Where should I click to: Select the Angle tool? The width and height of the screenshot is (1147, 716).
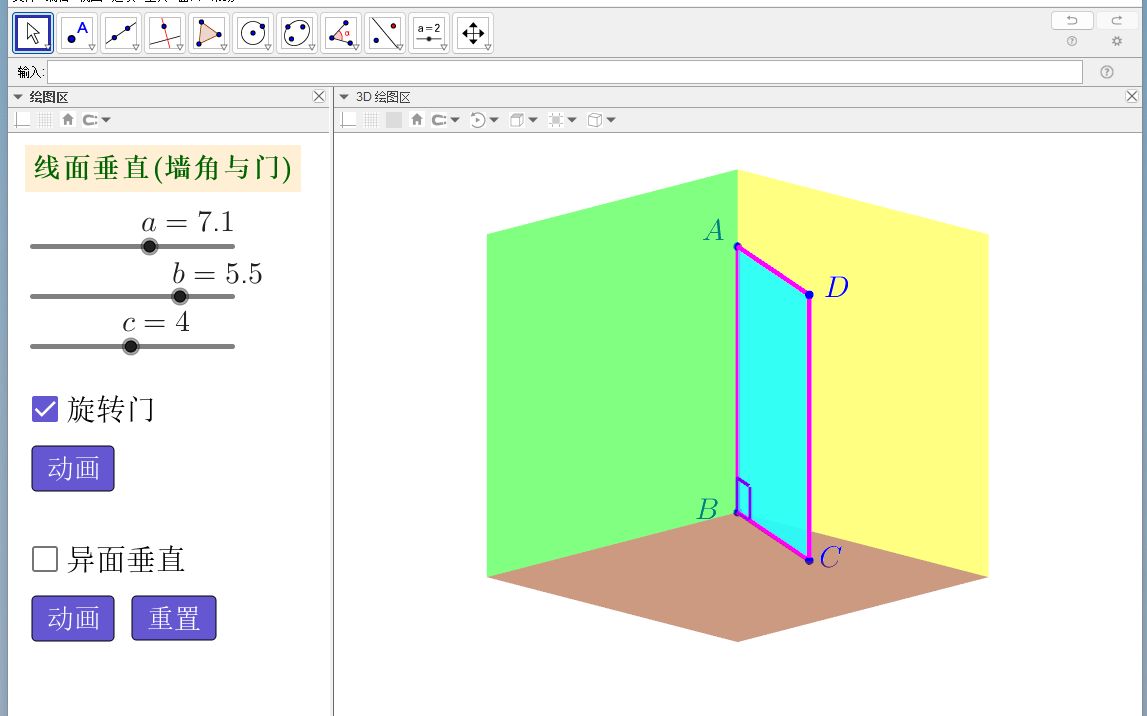click(x=340, y=34)
